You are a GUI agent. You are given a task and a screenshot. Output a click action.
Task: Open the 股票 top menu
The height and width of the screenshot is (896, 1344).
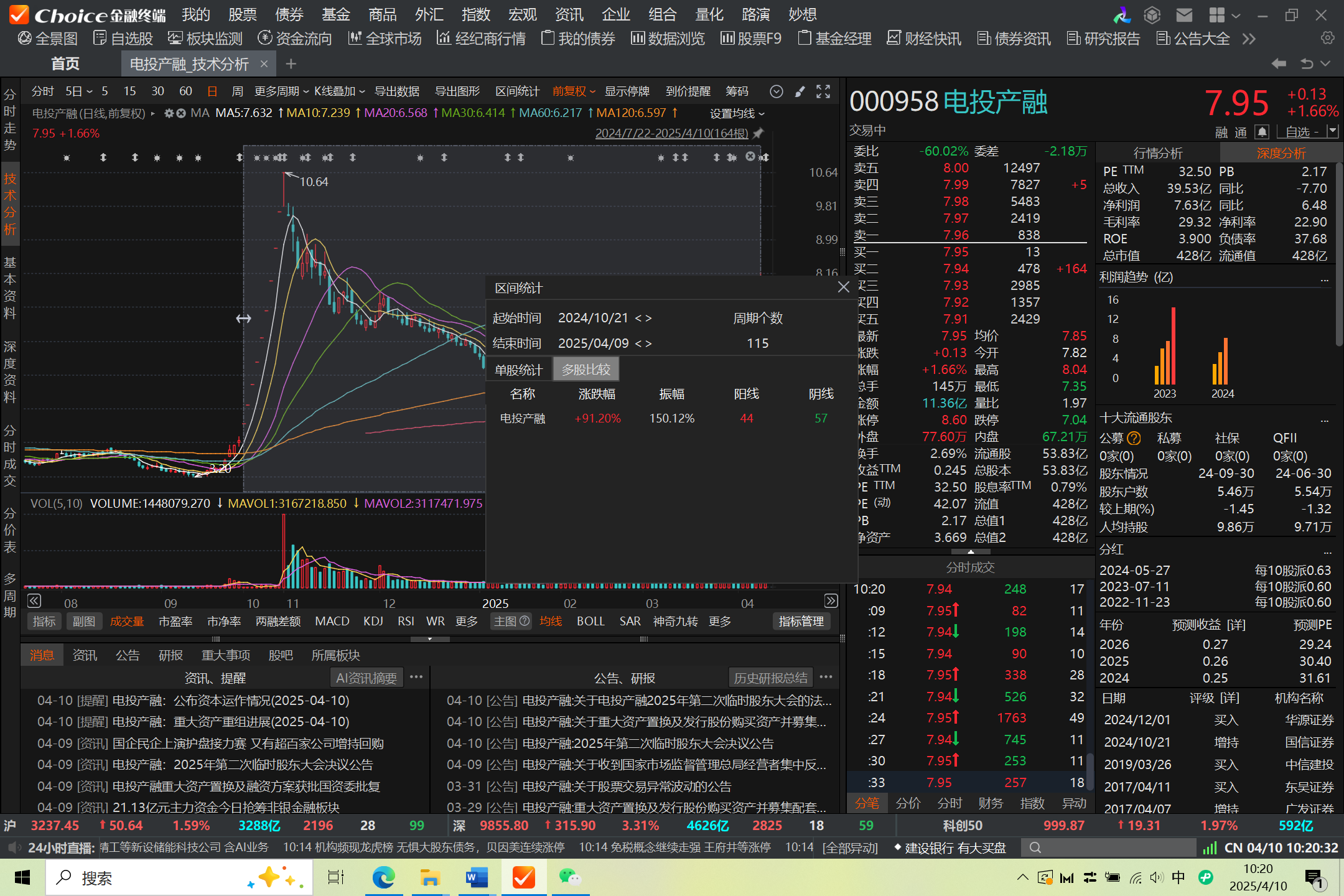click(242, 14)
